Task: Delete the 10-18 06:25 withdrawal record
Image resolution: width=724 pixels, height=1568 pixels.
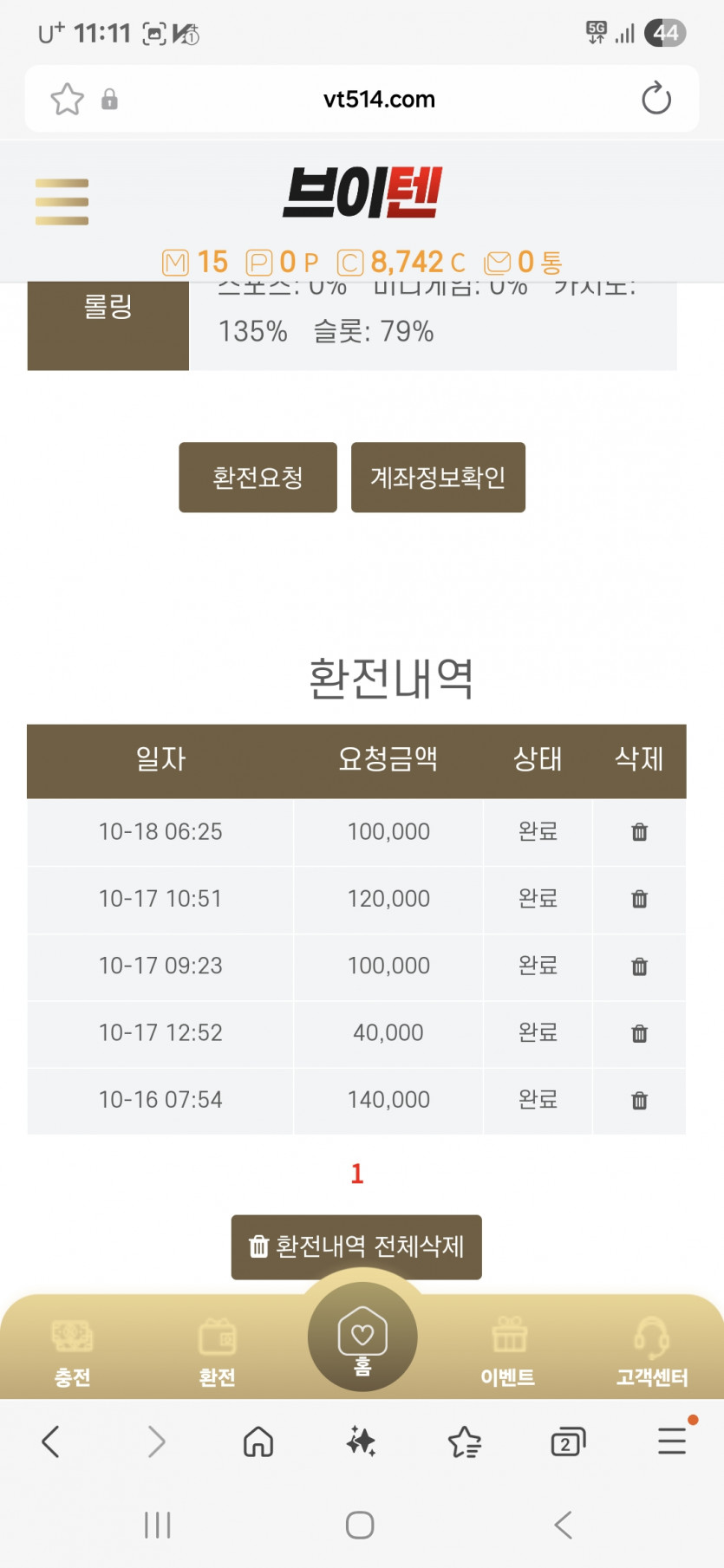Action: [x=639, y=832]
